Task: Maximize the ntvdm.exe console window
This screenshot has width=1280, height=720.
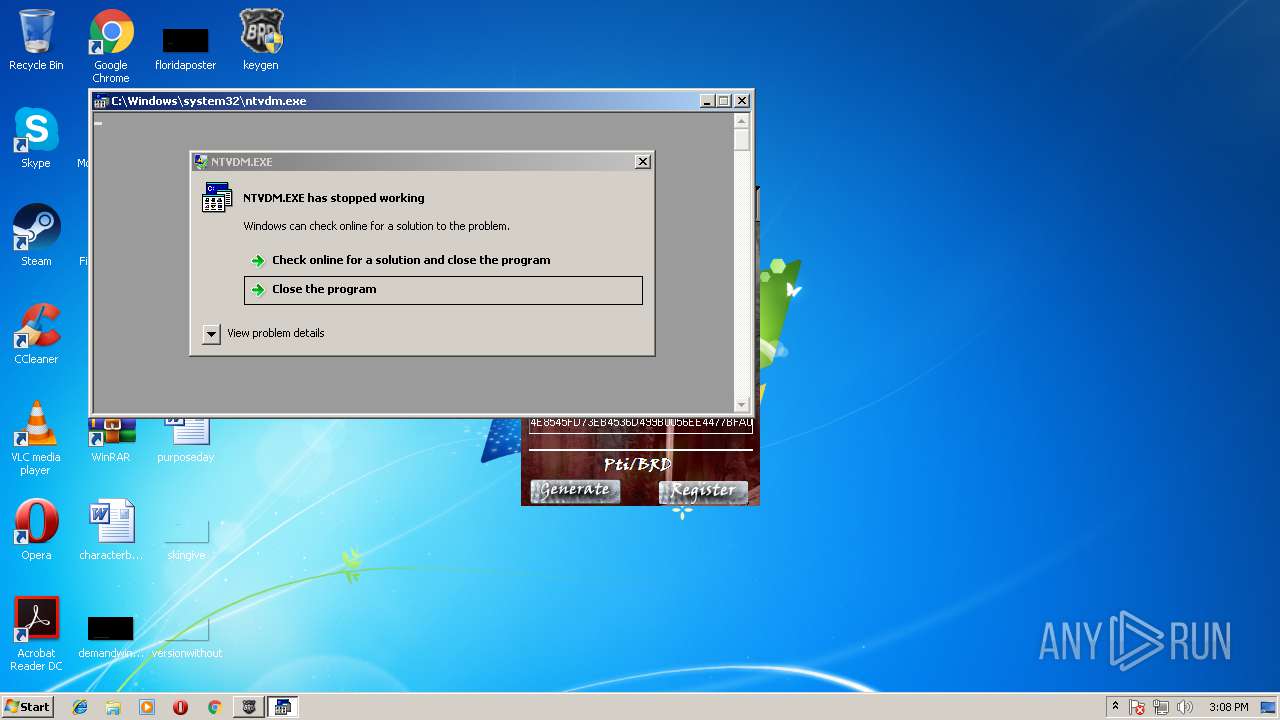Action: click(x=724, y=101)
